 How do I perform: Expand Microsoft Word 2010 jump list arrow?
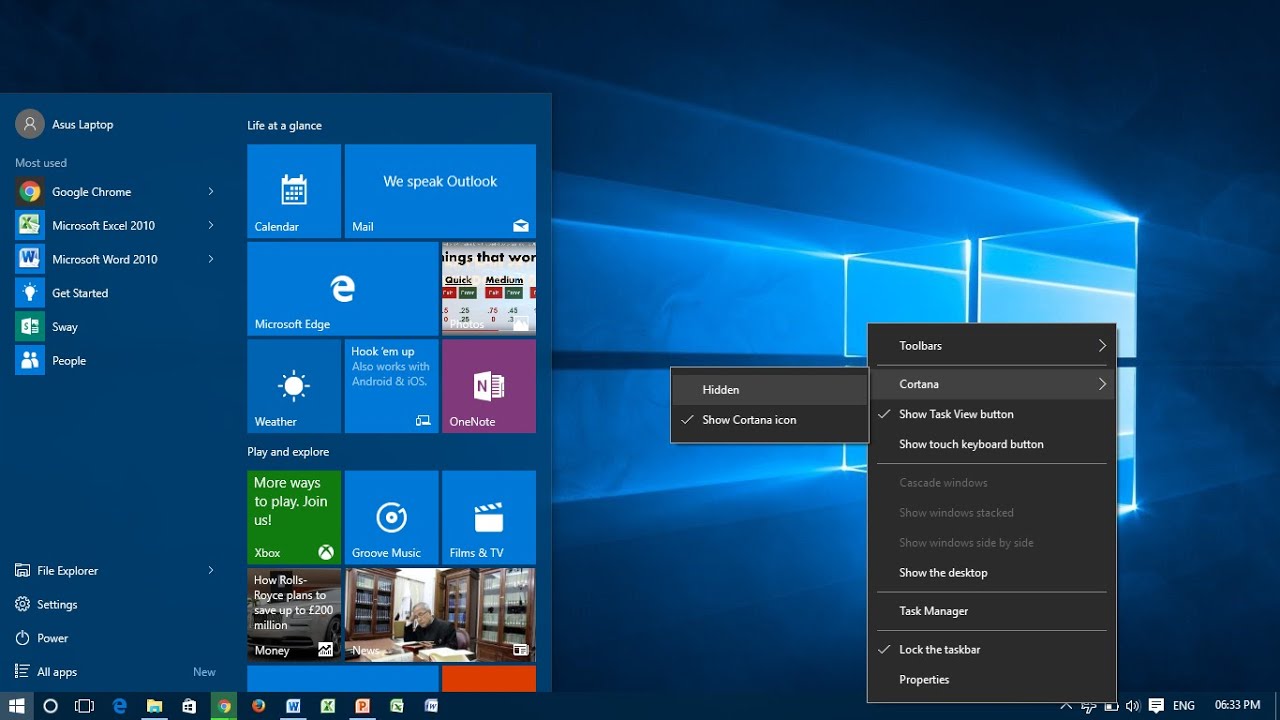tap(211, 259)
